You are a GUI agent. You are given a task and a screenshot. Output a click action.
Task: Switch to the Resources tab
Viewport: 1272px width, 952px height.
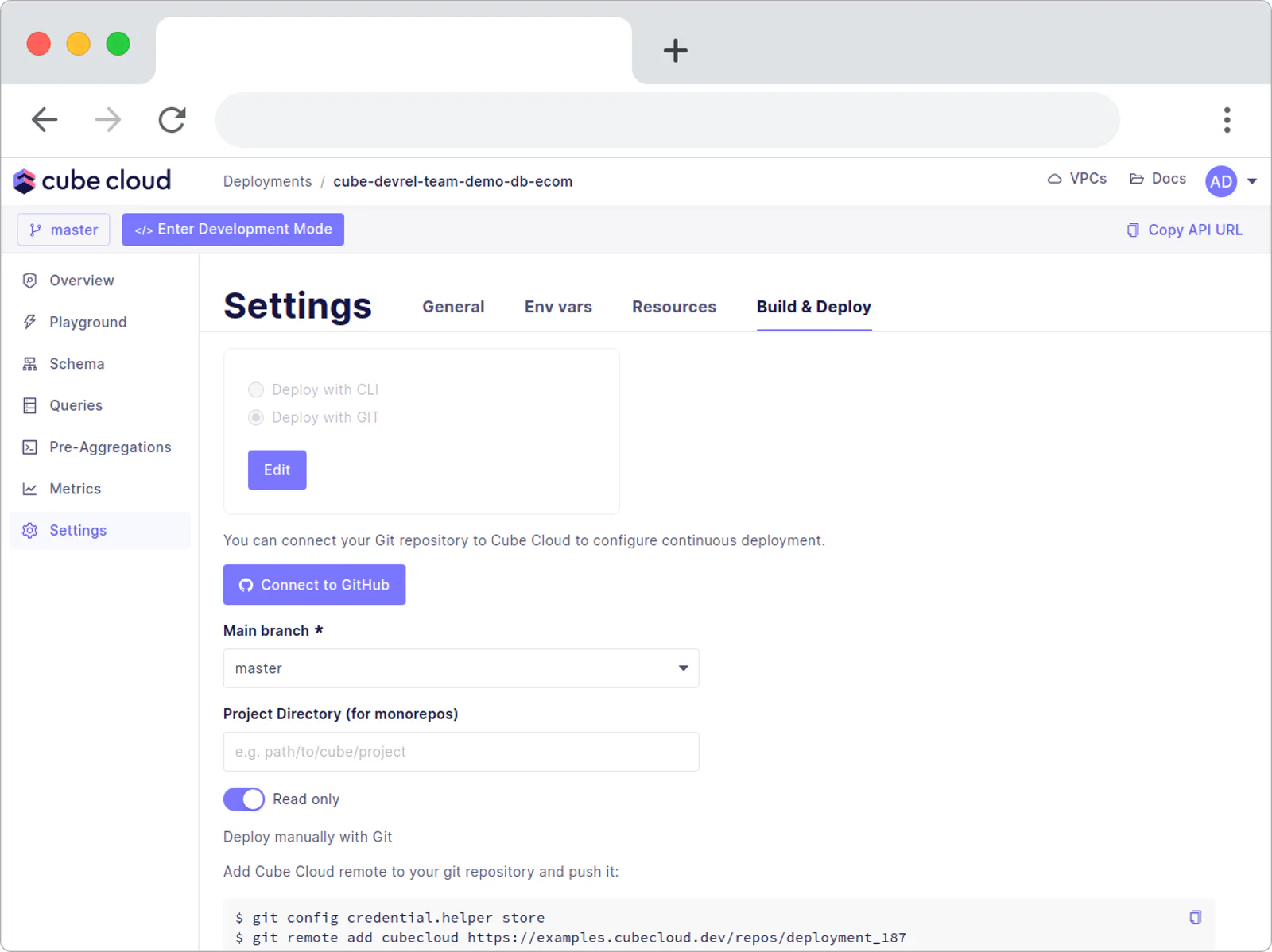674,307
